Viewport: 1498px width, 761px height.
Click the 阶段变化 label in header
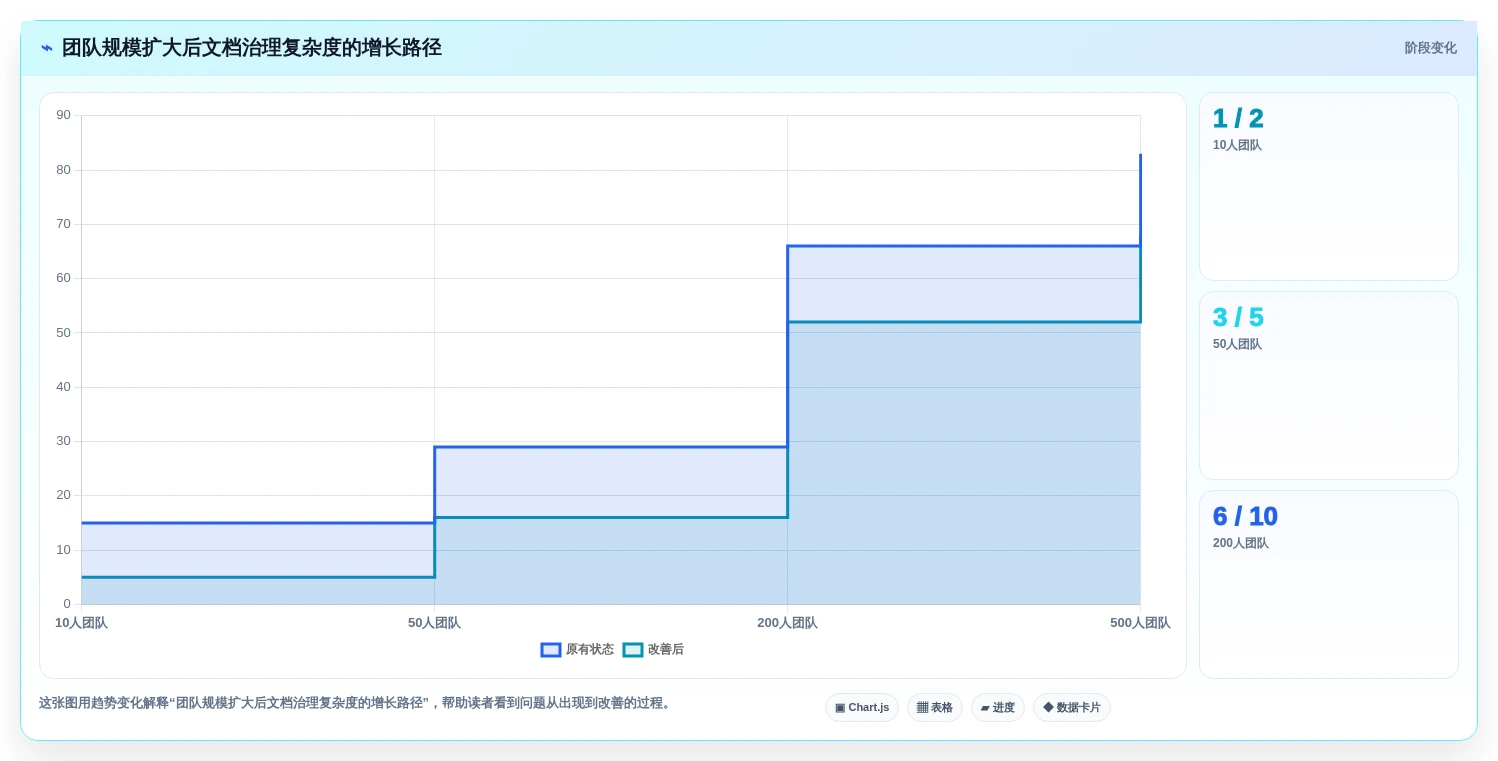click(1431, 48)
